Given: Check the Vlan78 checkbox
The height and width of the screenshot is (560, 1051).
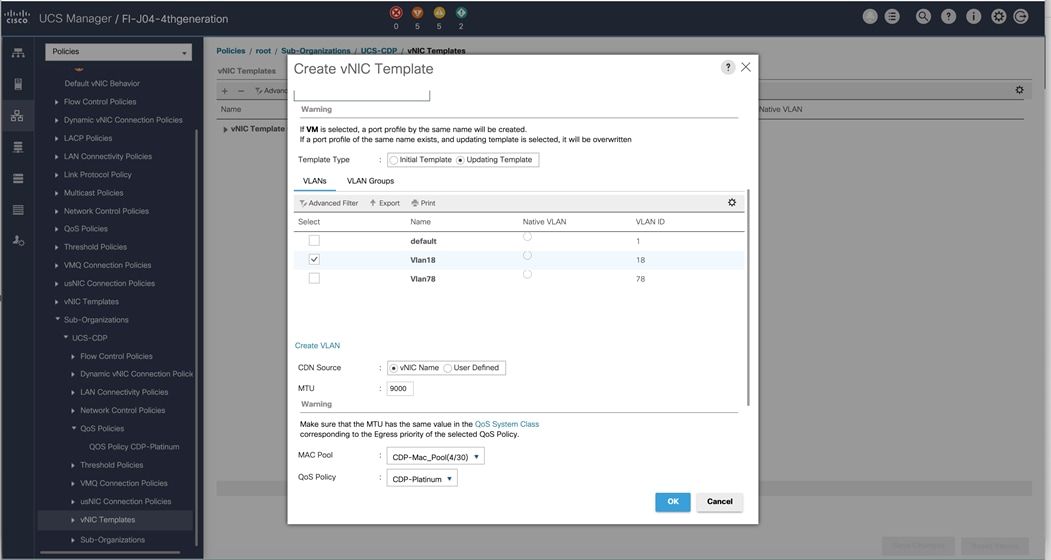Looking at the screenshot, I should click(x=314, y=278).
